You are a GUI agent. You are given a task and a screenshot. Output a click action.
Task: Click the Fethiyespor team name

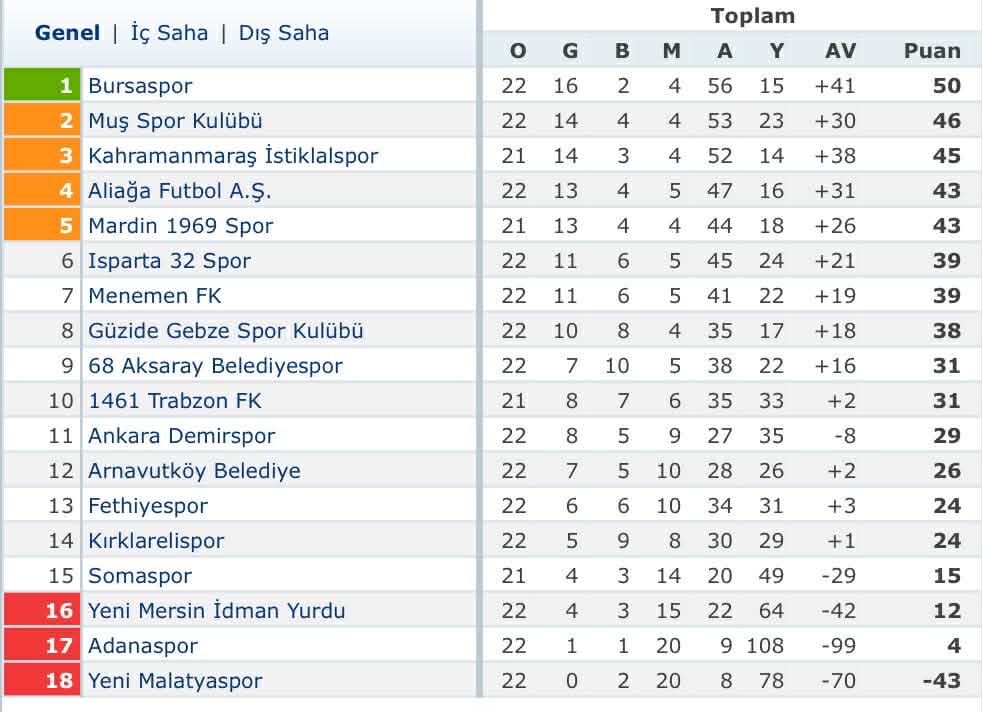pyautogui.click(x=148, y=506)
